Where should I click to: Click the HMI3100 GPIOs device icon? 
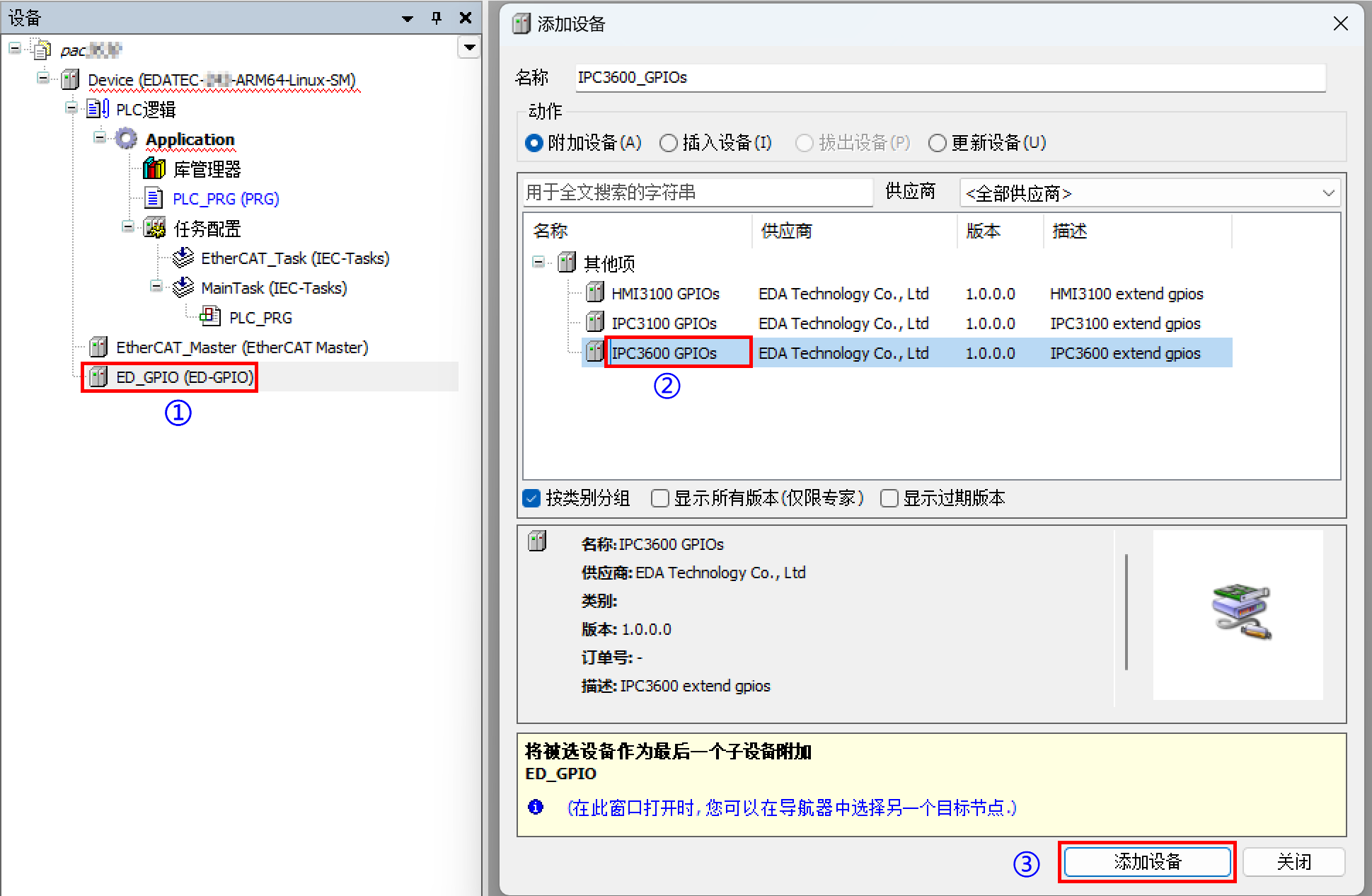click(595, 293)
